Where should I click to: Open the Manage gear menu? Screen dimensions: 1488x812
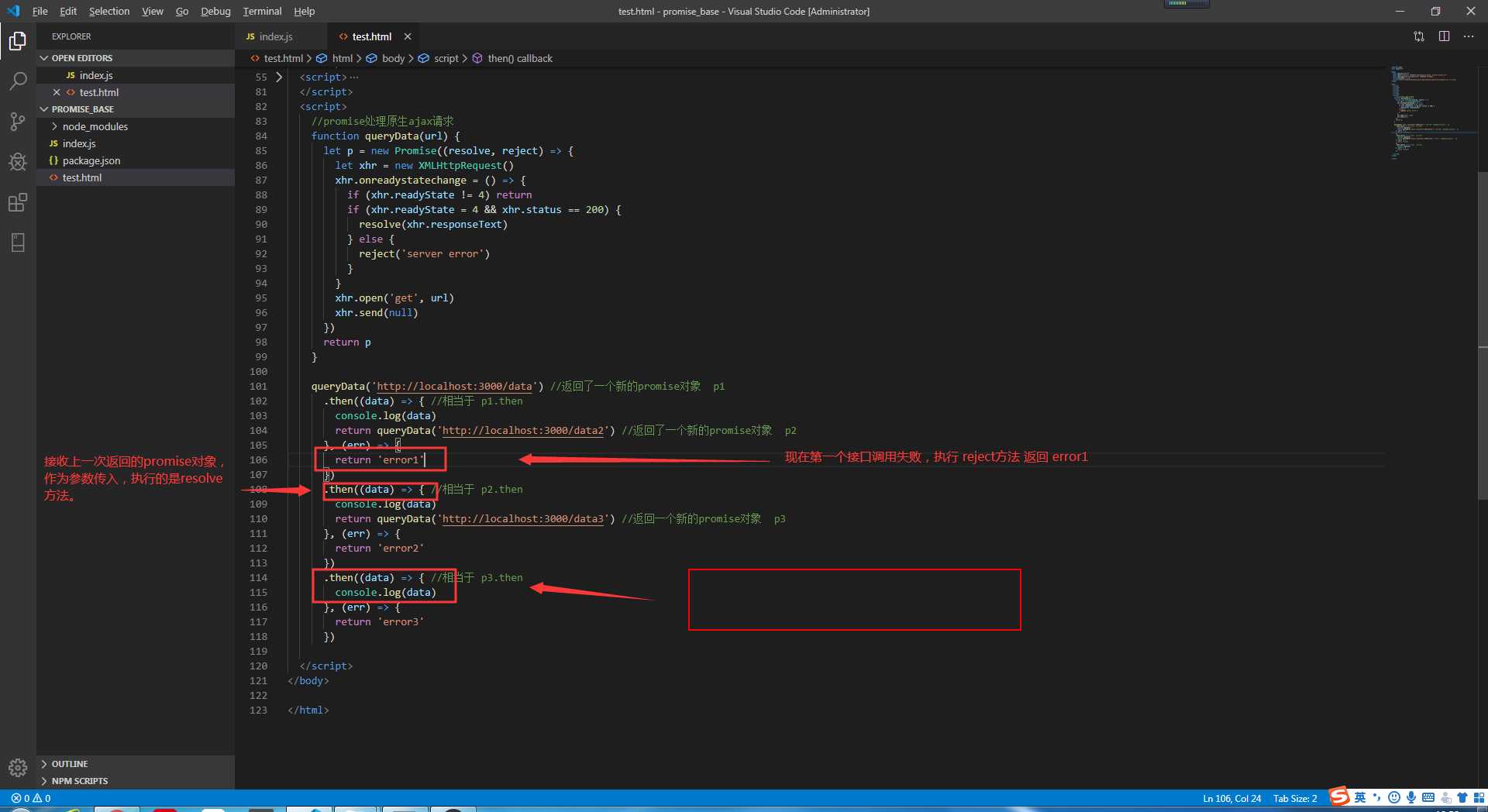[x=18, y=767]
